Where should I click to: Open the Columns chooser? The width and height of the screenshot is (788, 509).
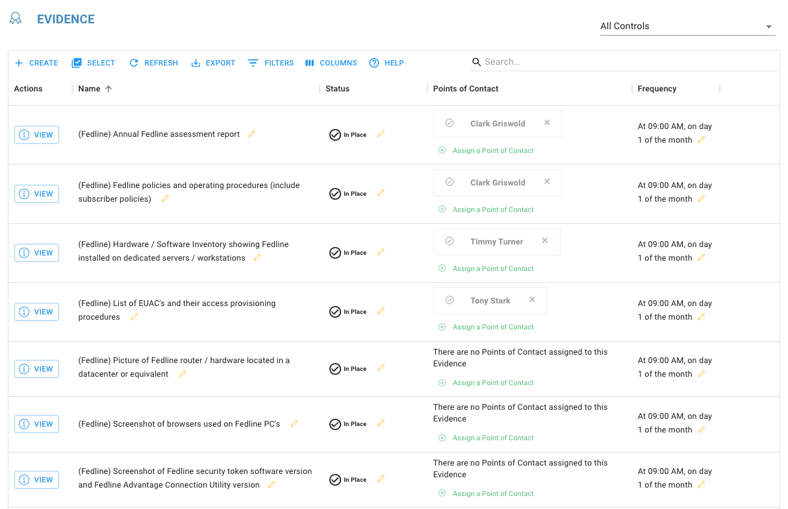tap(331, 63)
